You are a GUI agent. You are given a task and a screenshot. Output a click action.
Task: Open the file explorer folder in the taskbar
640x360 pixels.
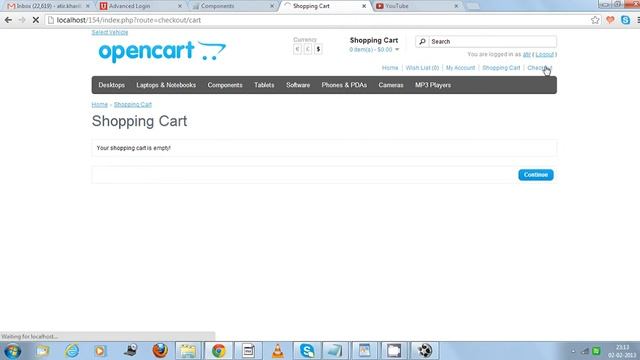[188, 351]
